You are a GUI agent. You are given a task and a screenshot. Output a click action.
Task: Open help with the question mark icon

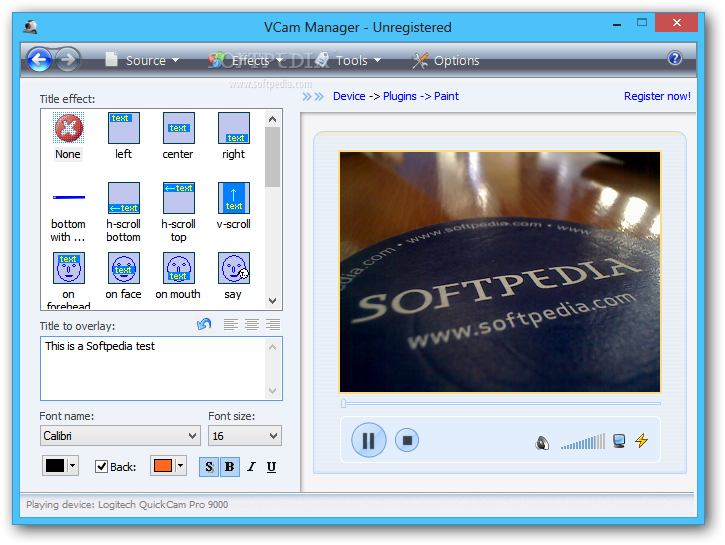tap(675, 58)
